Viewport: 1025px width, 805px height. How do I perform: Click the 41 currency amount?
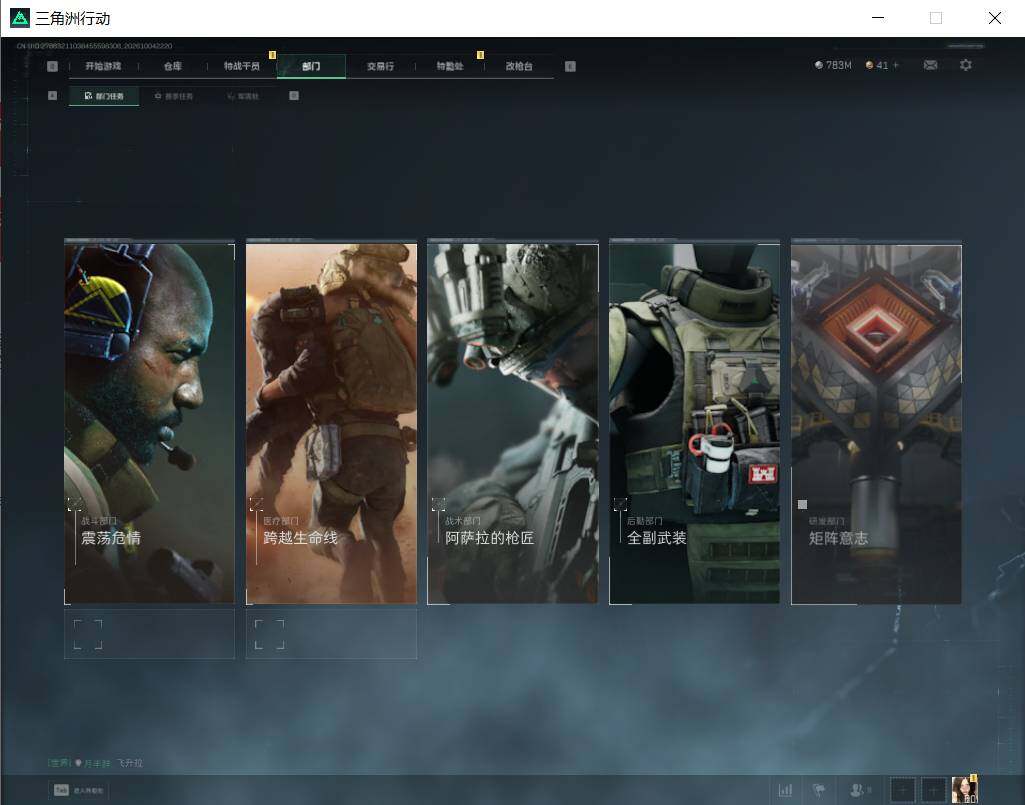tap(882, 65)
